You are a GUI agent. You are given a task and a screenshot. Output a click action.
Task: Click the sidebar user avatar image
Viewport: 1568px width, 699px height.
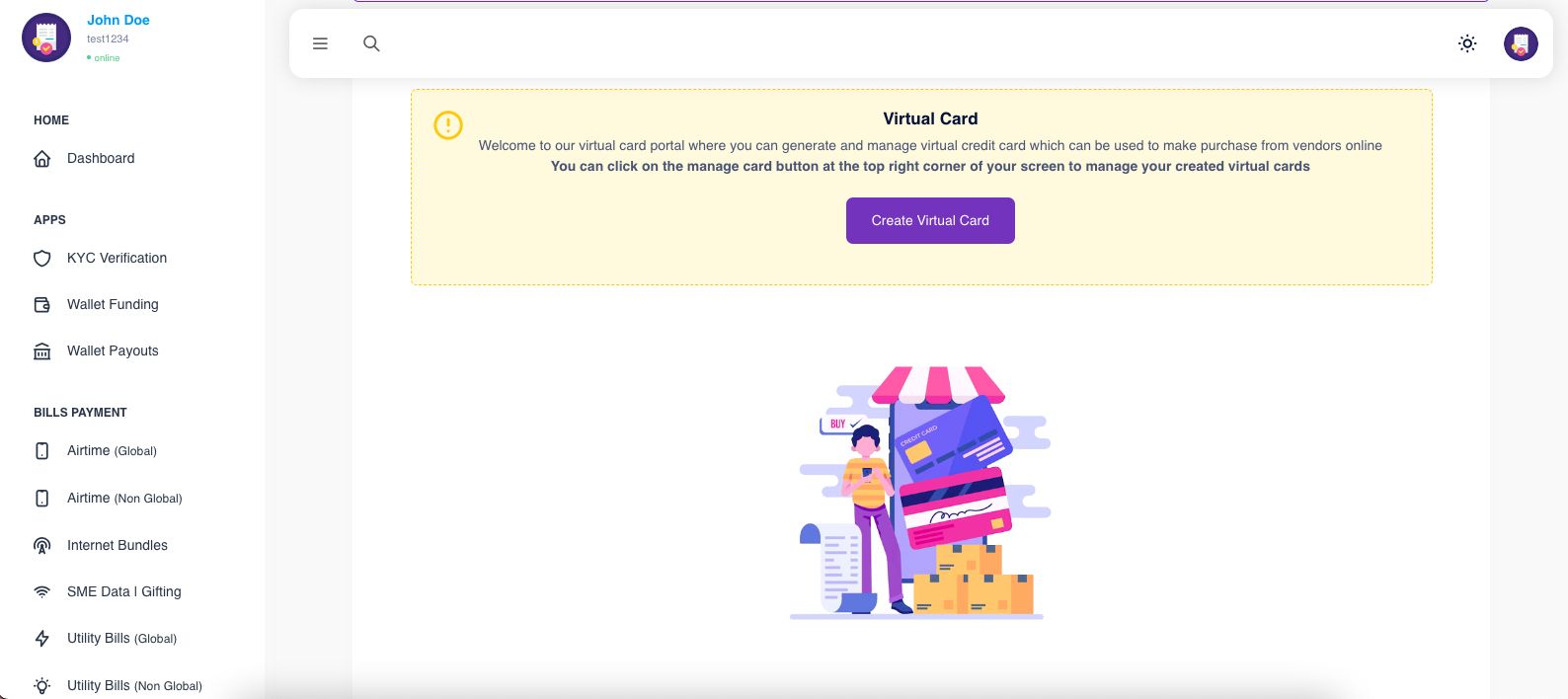click(46, 38)
